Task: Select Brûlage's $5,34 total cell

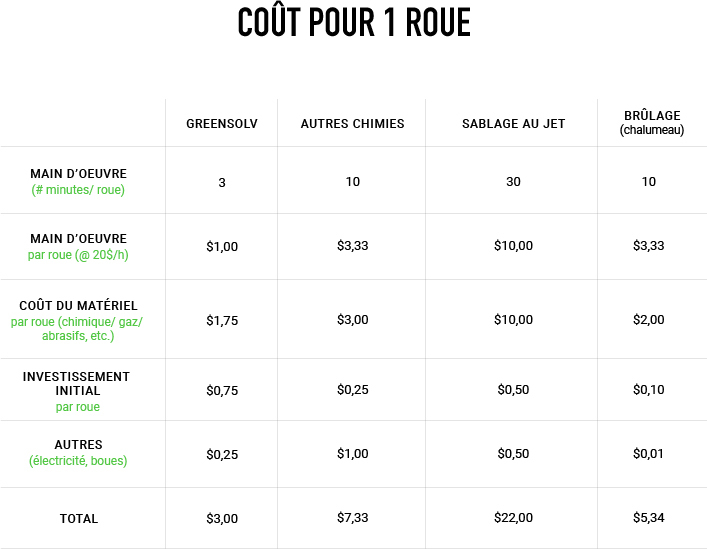Action: [x=648, y=518]
